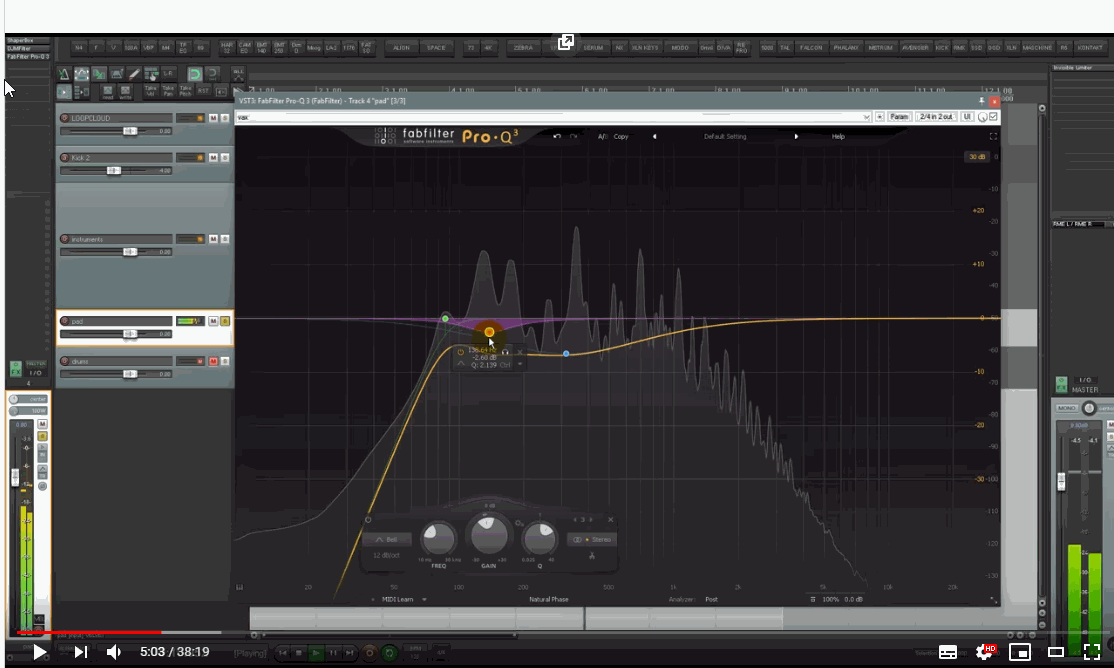Click the green band 1 node

pyautogui.click(x=445, y=318)
